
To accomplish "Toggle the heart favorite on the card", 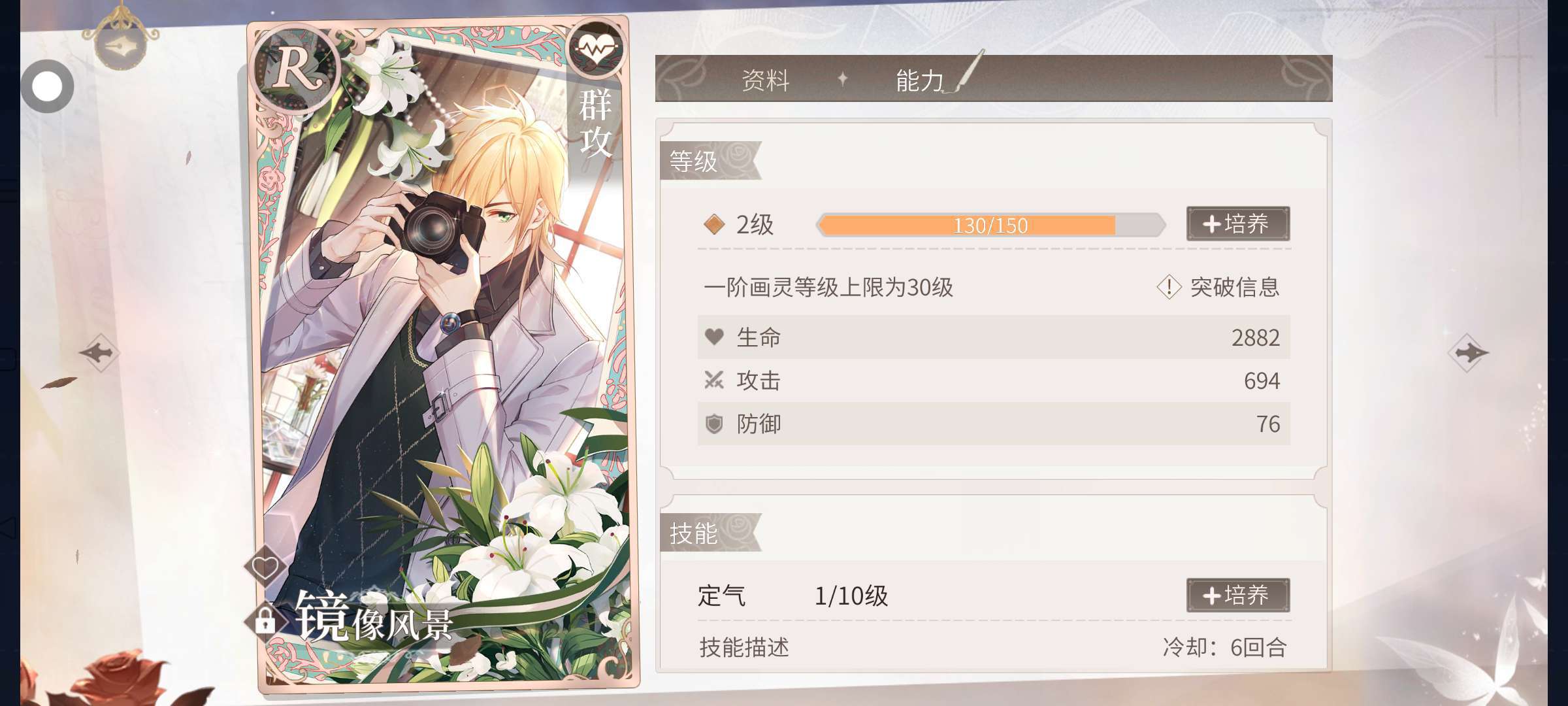I will pyautogui.click(x=265, y=567).
